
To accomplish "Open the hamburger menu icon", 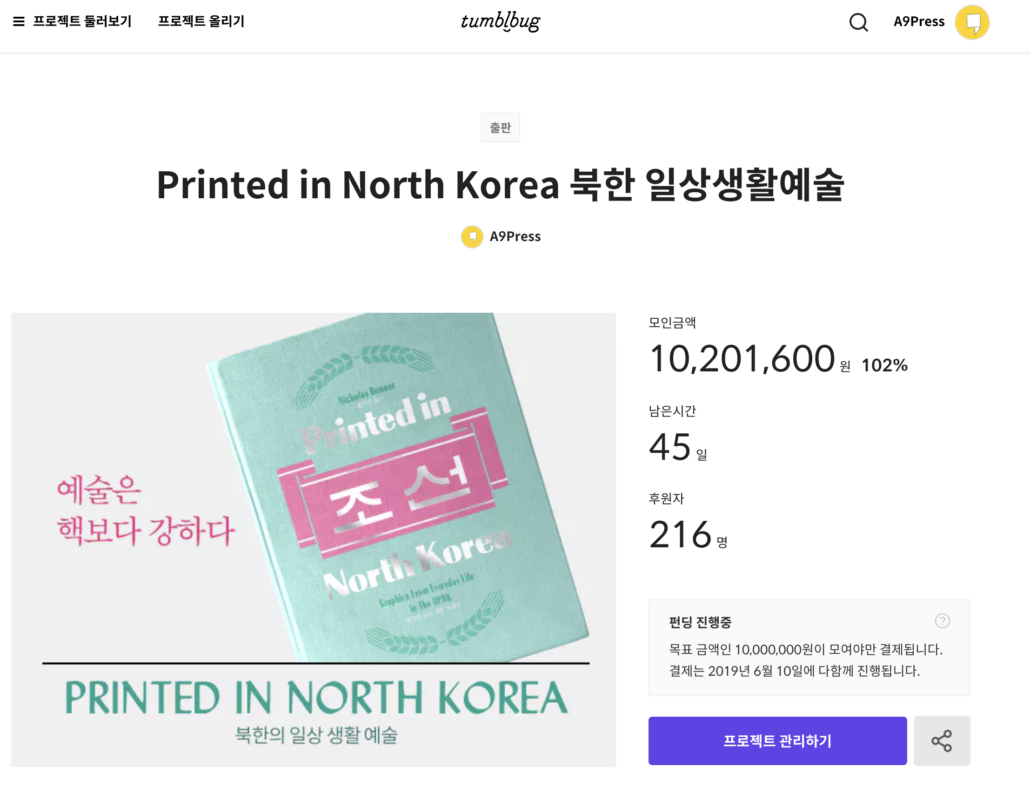I will tap(18, 22).
